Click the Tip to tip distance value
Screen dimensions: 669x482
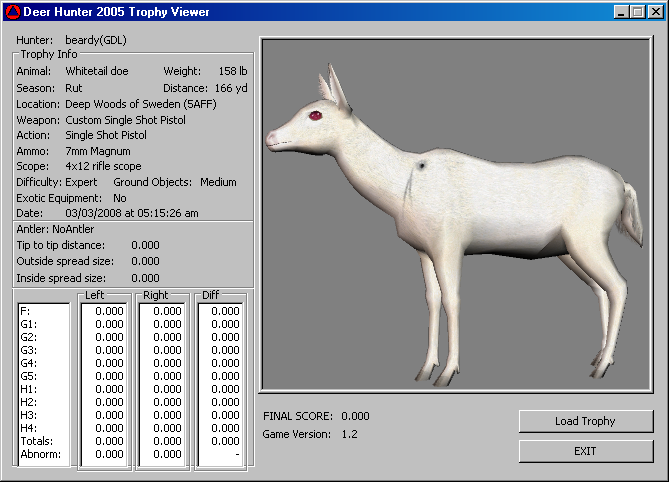145,245
